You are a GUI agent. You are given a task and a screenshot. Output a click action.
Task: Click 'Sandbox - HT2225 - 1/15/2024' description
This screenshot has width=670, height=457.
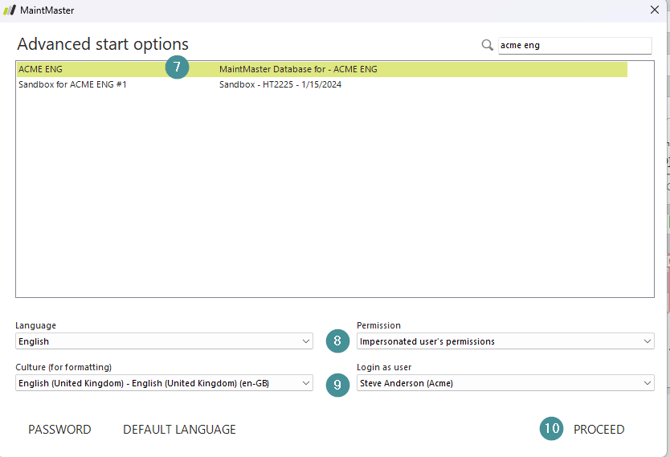pyautogui.click(x=280, y=85)
